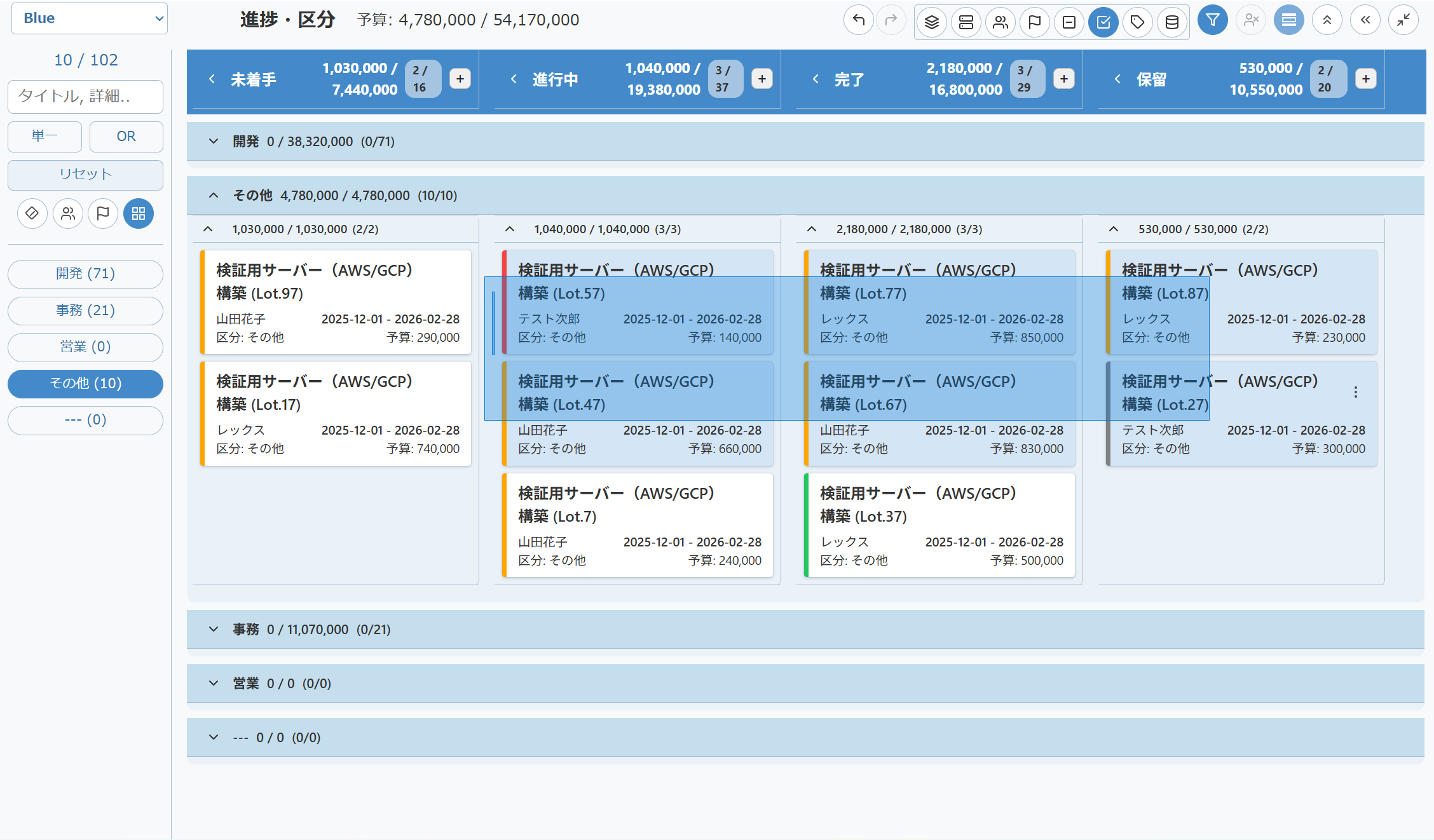Click the shrink arrows icon
Screen dimensions: 1434x840
click(1403, 20)
